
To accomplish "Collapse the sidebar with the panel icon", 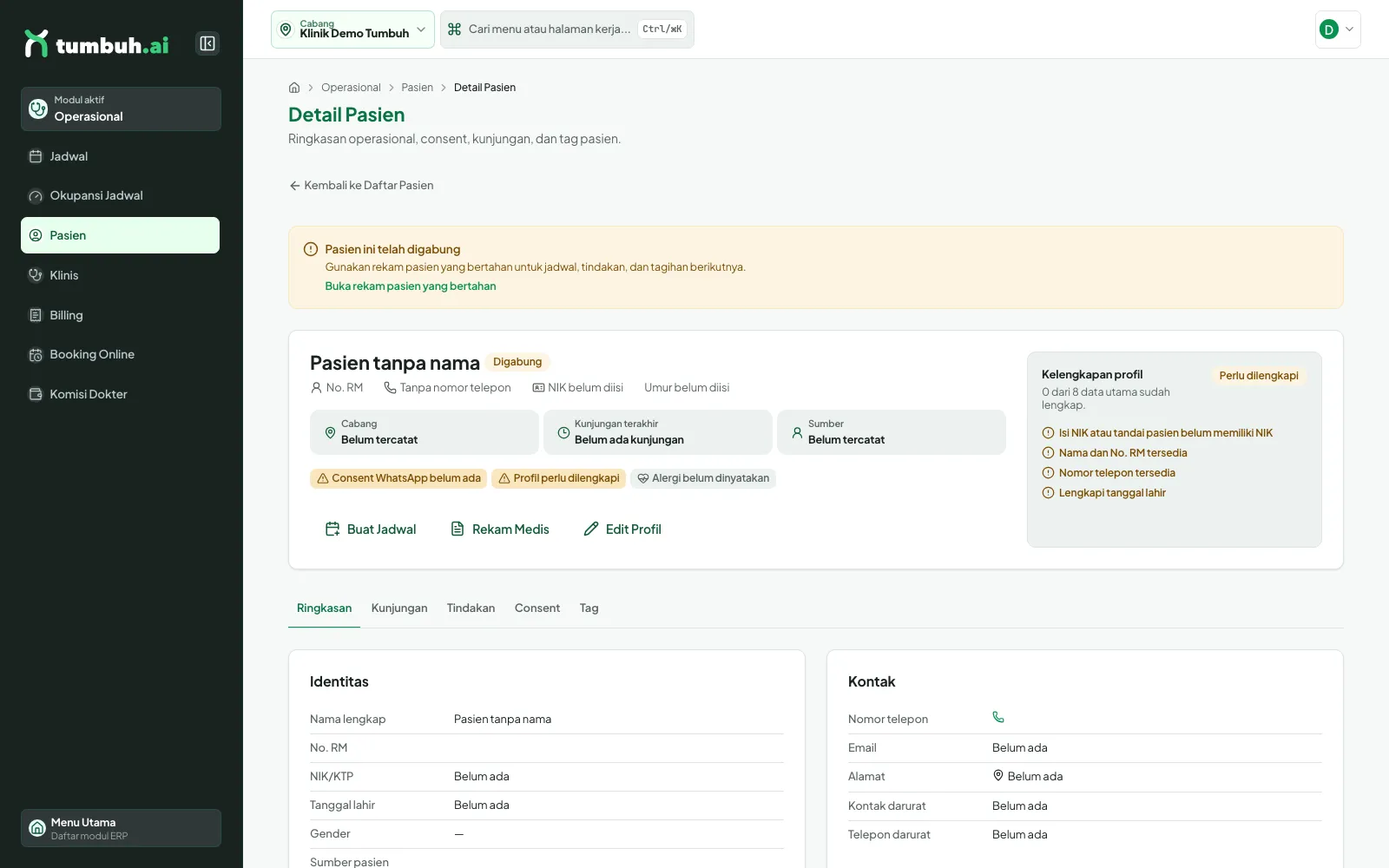I will click(x=207, y=43).
